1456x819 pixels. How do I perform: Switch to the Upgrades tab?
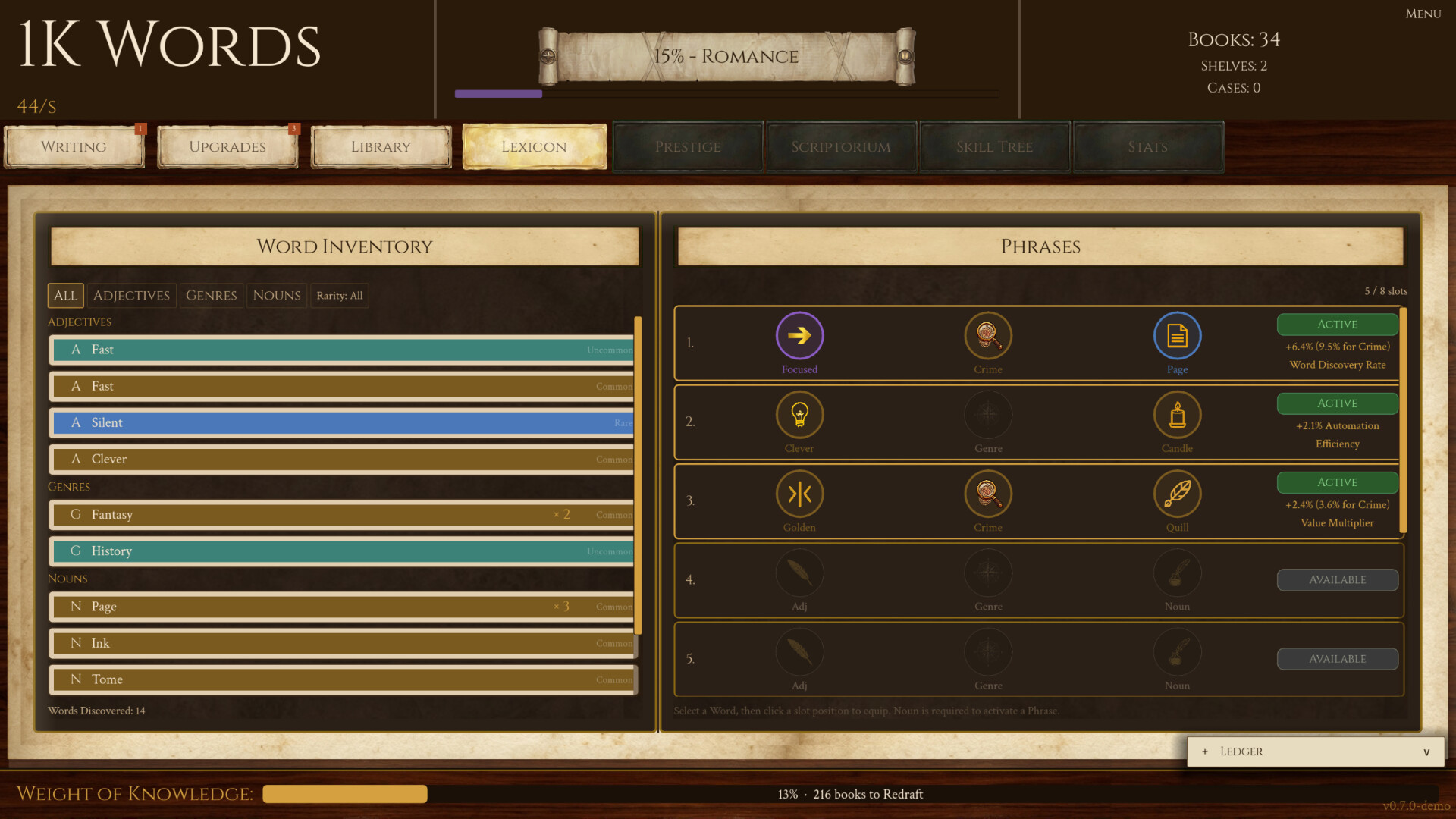point(227,146)
